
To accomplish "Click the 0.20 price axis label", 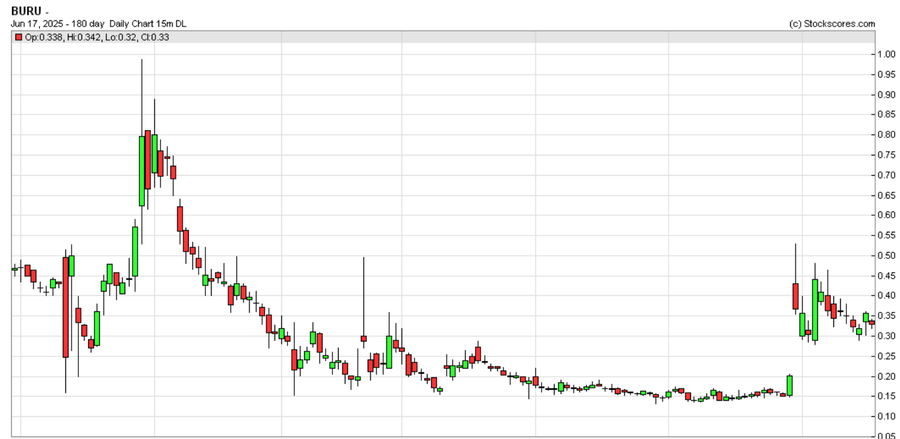I will [x=886, y=376].
